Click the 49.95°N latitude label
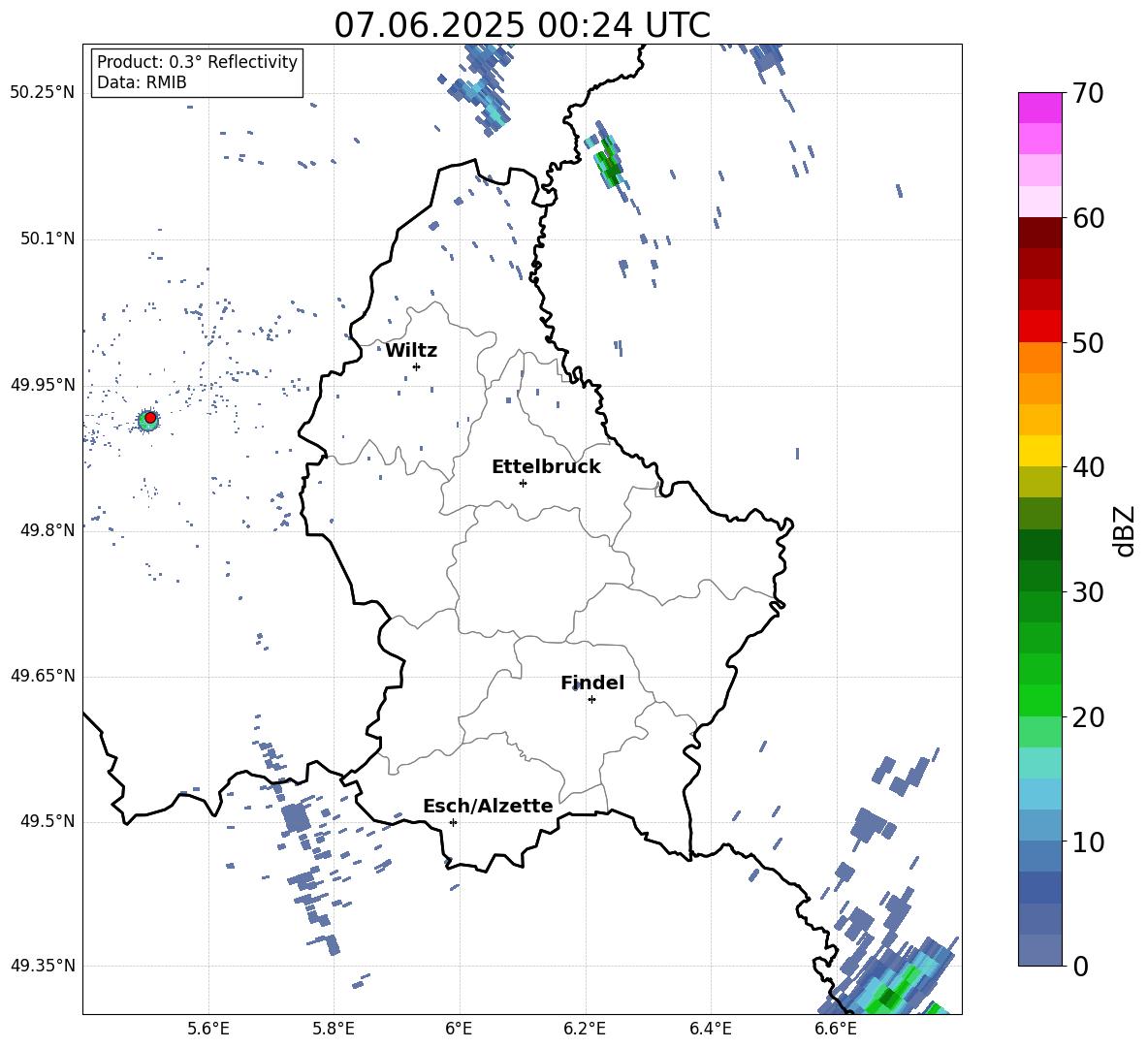This screenshot has height=1048, width=1148. [x=43, y=385]
